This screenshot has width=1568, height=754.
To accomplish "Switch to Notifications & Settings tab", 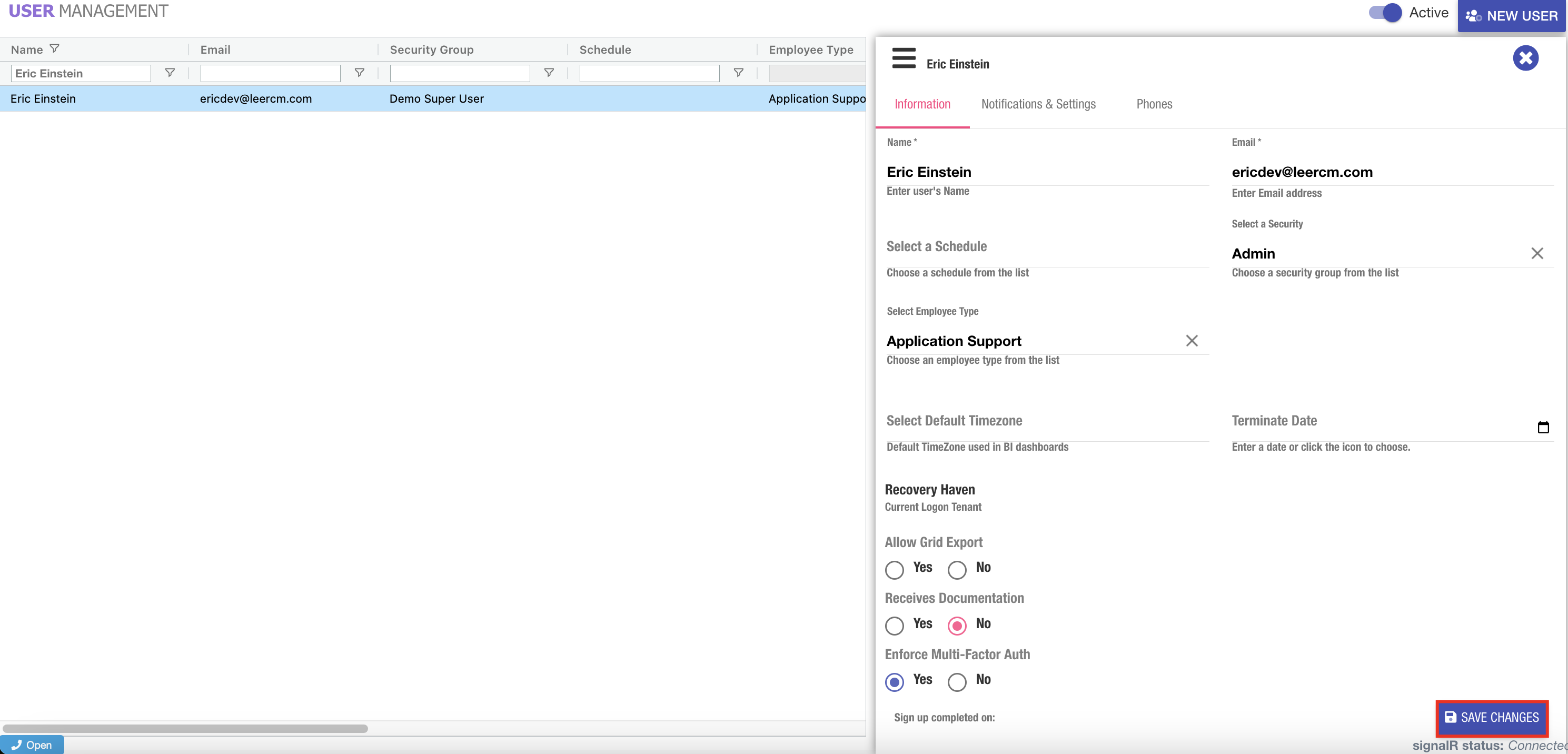I will click(1038, 104).
